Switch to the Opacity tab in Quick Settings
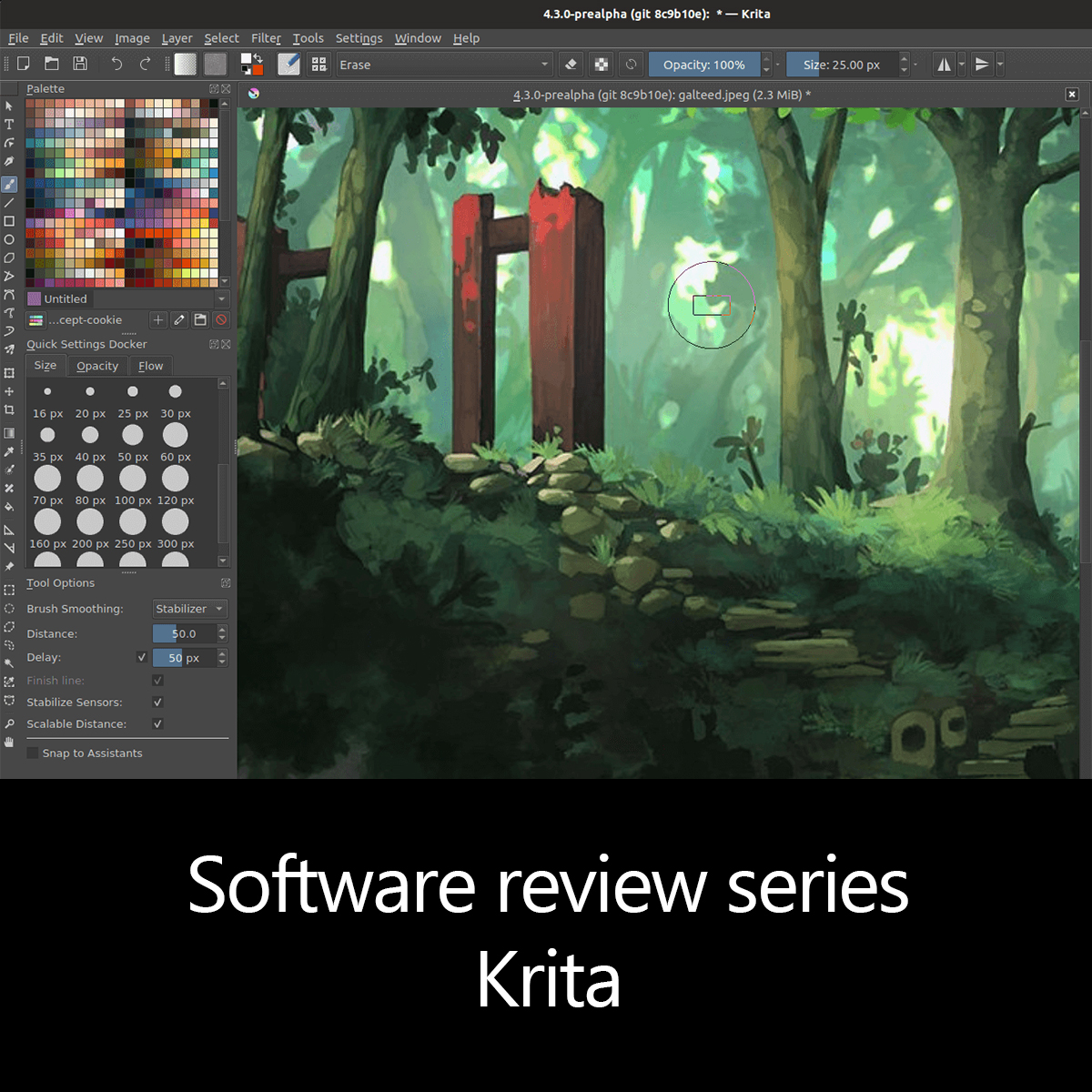 click(97, 366)
